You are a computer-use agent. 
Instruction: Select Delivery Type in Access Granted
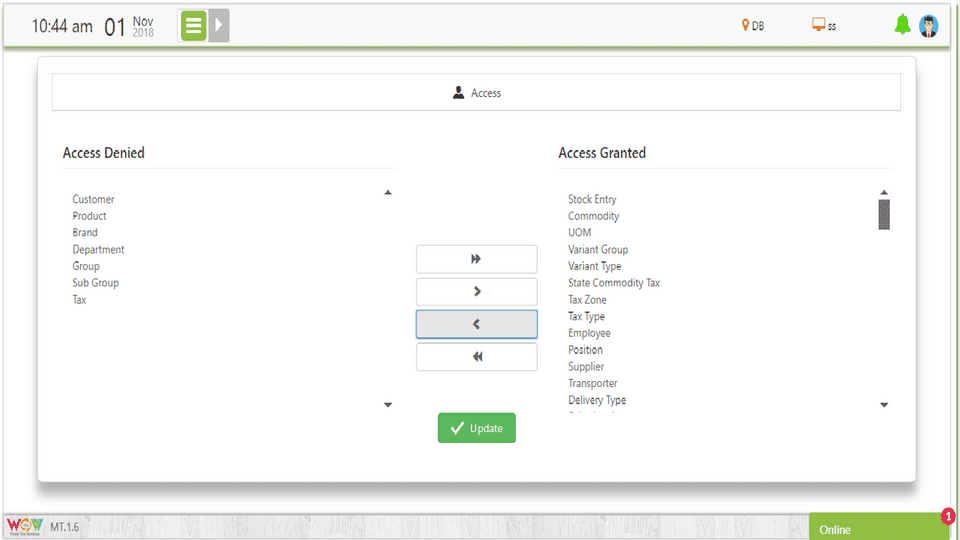click(597, 400)
